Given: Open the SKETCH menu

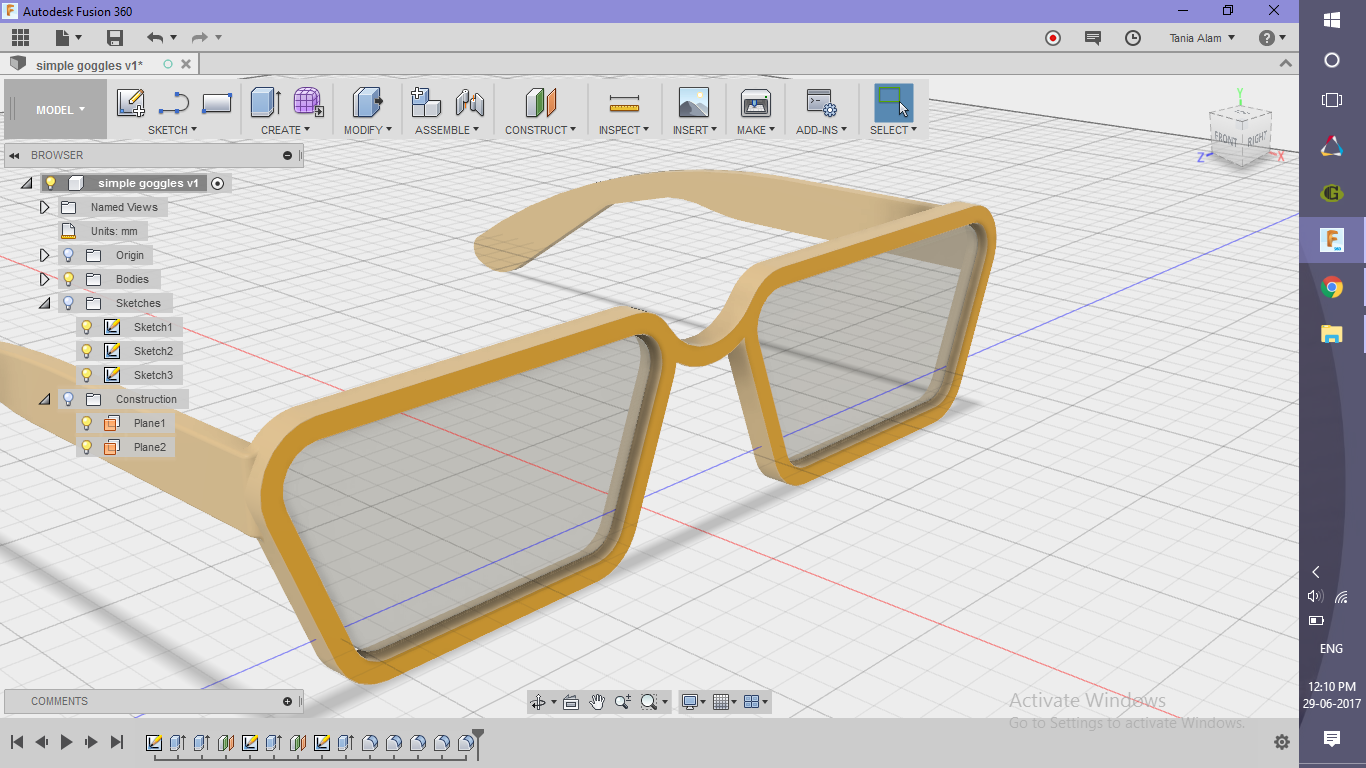Looking at the screenshot, I should click(x=172, y=130).
